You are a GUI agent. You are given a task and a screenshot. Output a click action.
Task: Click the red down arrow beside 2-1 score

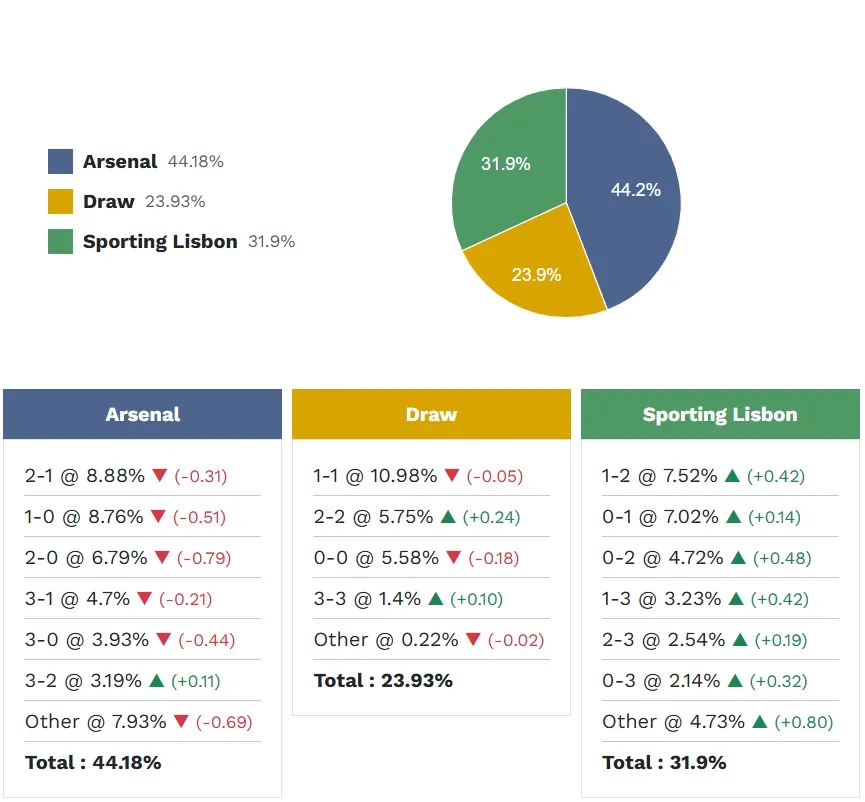tap(160, 476)
